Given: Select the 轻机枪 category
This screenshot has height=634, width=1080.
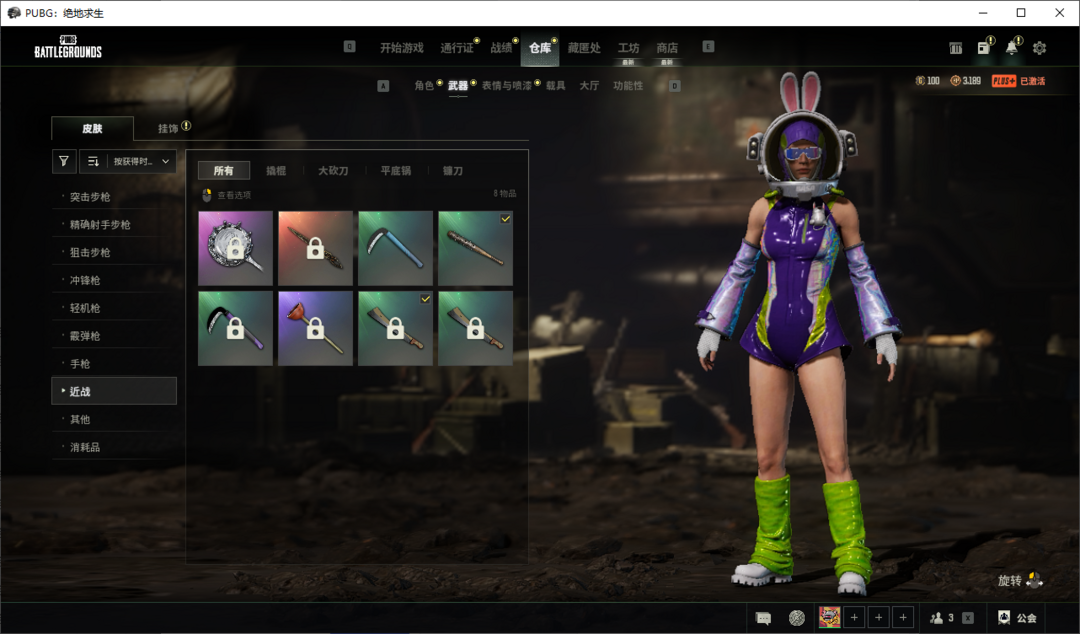Looking at the screenshot, I should (x=114, y=307).
